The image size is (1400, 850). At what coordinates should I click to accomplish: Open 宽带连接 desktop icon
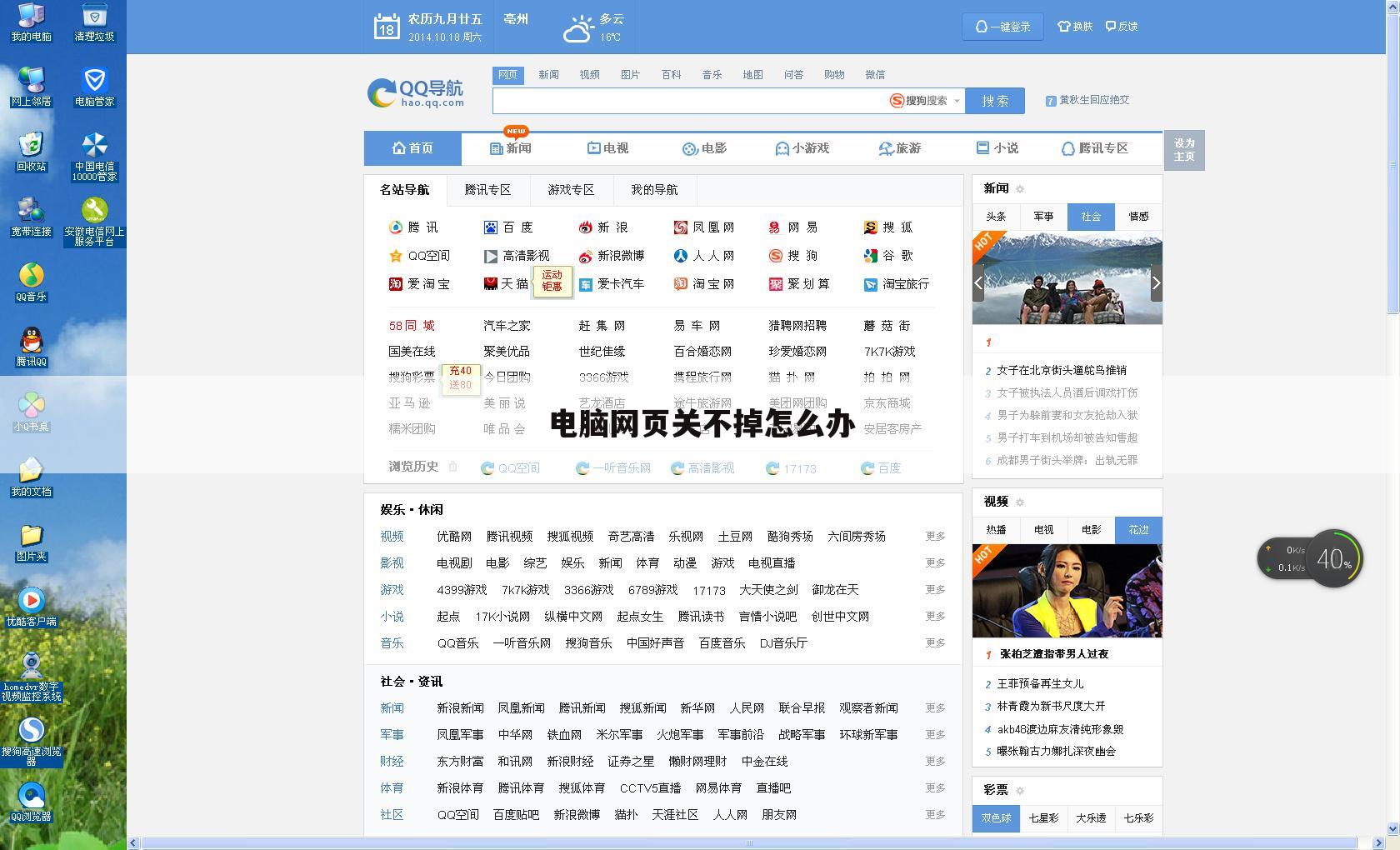point(31,217)
